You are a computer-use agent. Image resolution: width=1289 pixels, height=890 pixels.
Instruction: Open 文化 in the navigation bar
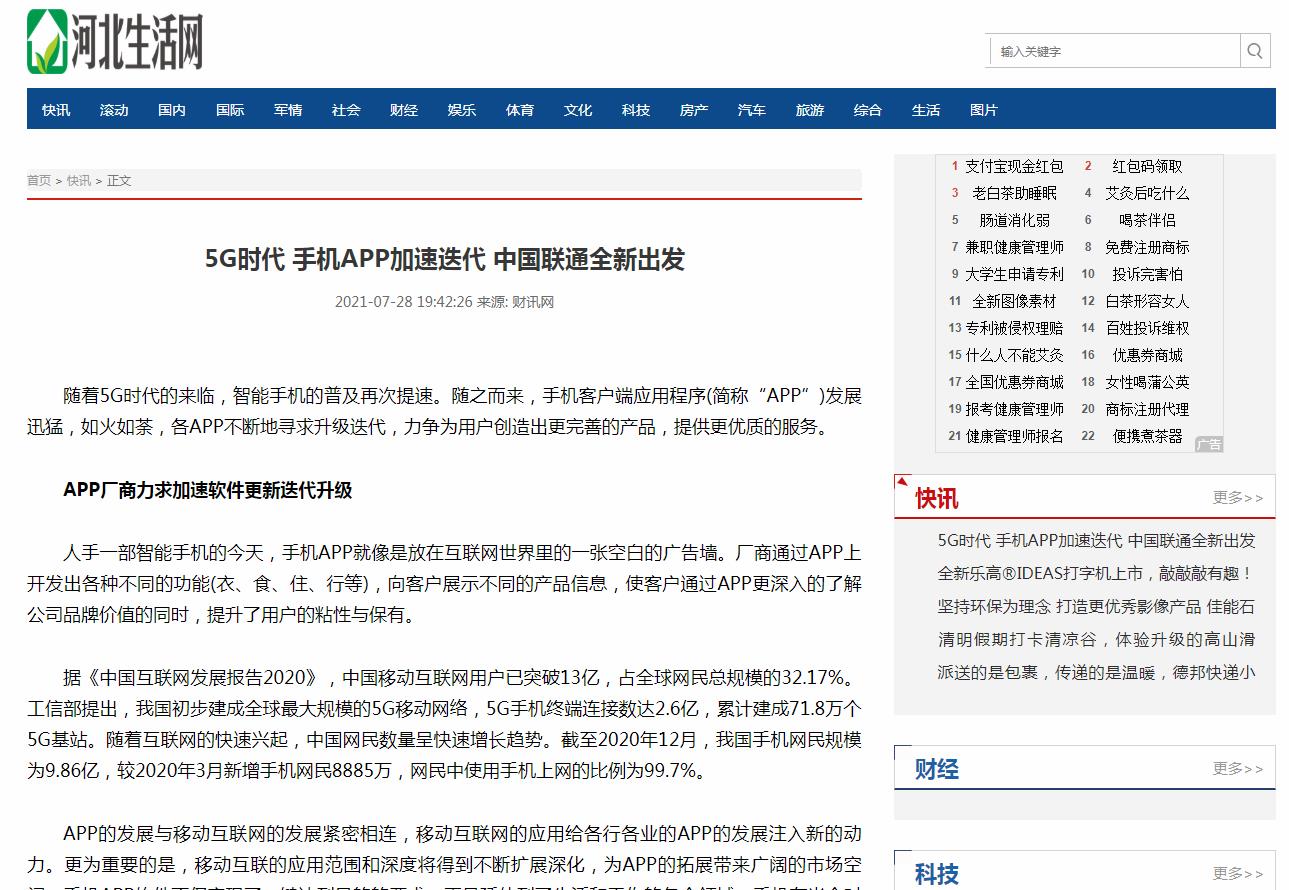(x=578, y=110)
